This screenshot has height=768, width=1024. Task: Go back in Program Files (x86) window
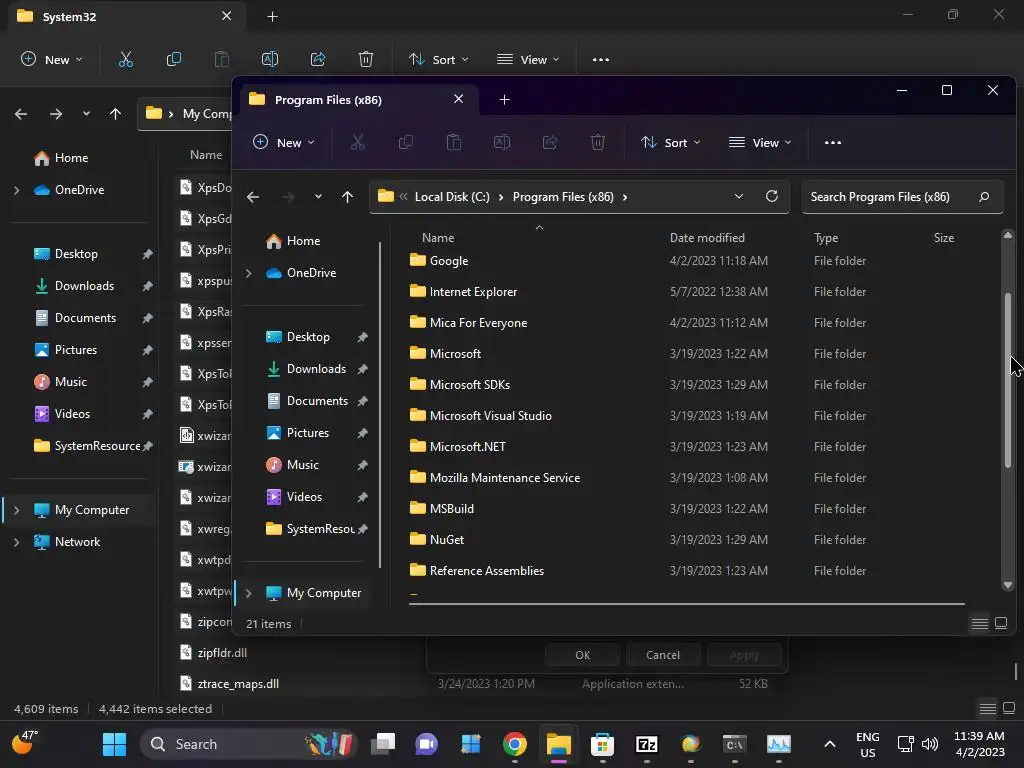(253, 197)
